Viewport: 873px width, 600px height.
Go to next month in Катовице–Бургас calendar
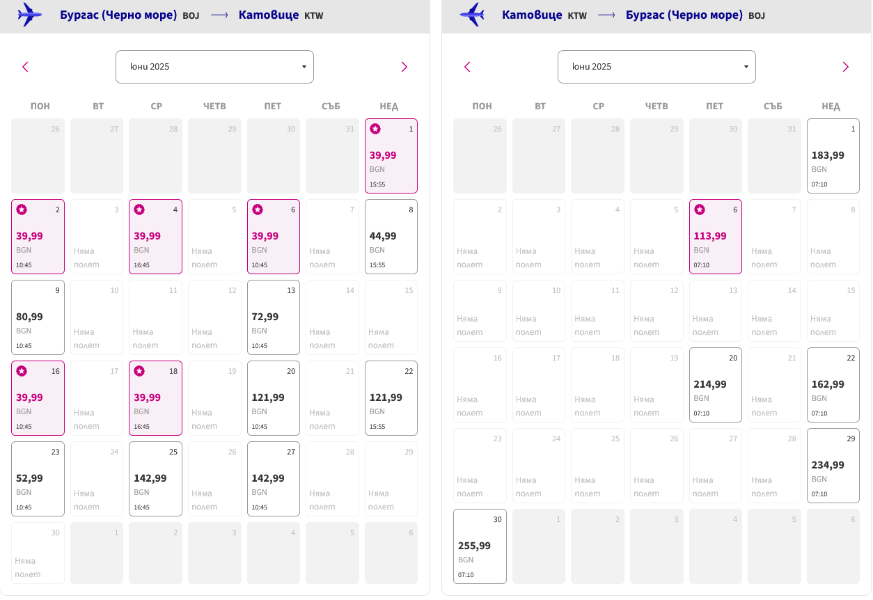click(846, 67)
